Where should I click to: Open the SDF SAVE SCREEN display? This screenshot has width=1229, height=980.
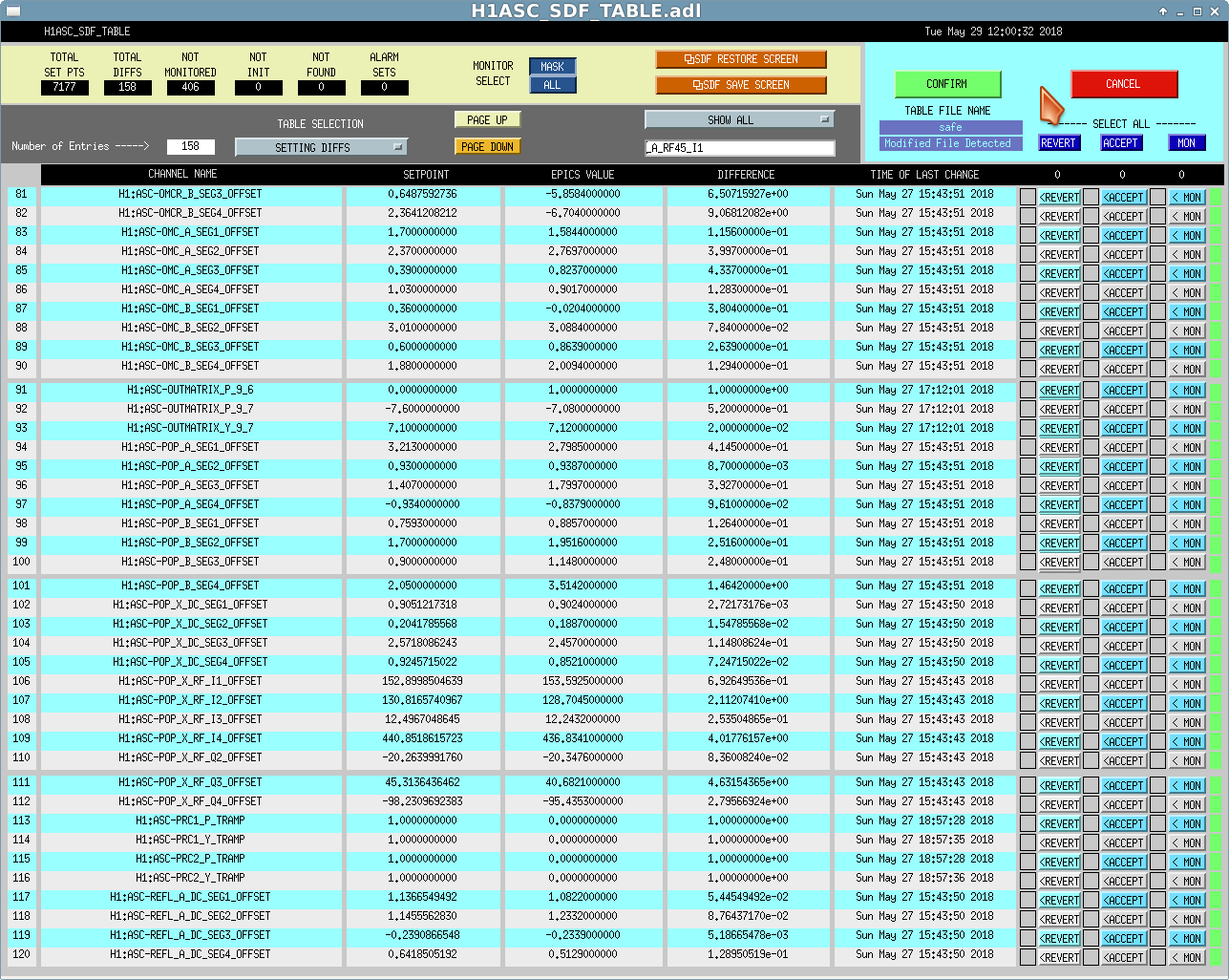pyautogui.click(x=740, y=85)
